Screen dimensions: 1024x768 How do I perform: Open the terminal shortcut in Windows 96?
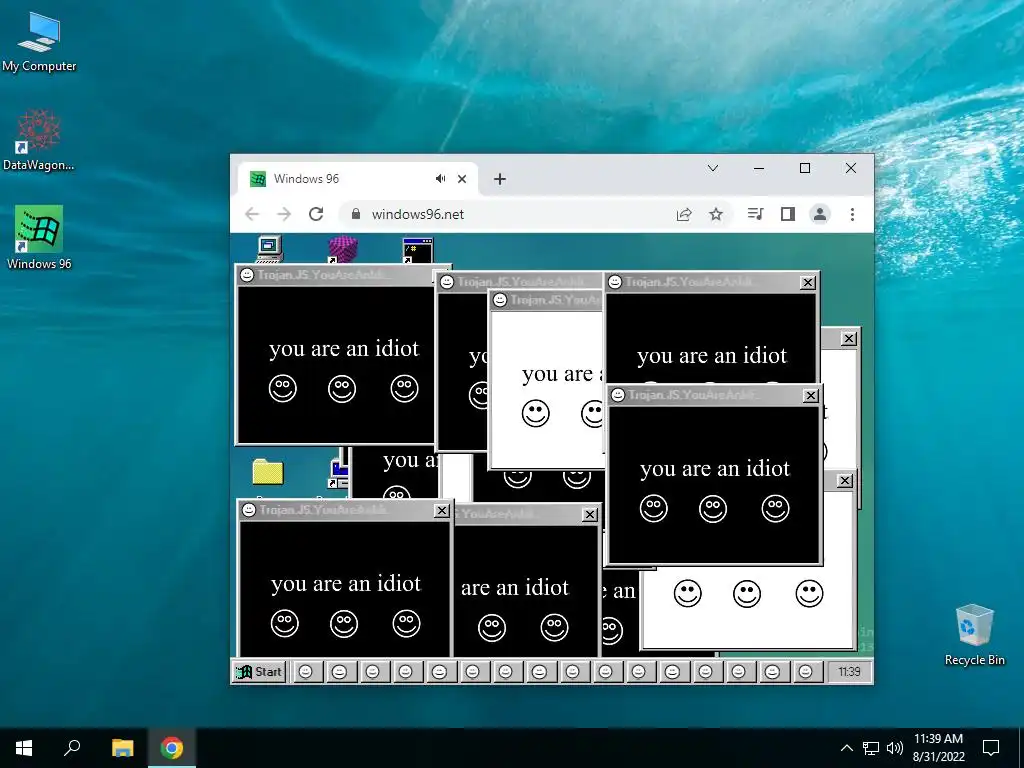(x=417, y=251)
